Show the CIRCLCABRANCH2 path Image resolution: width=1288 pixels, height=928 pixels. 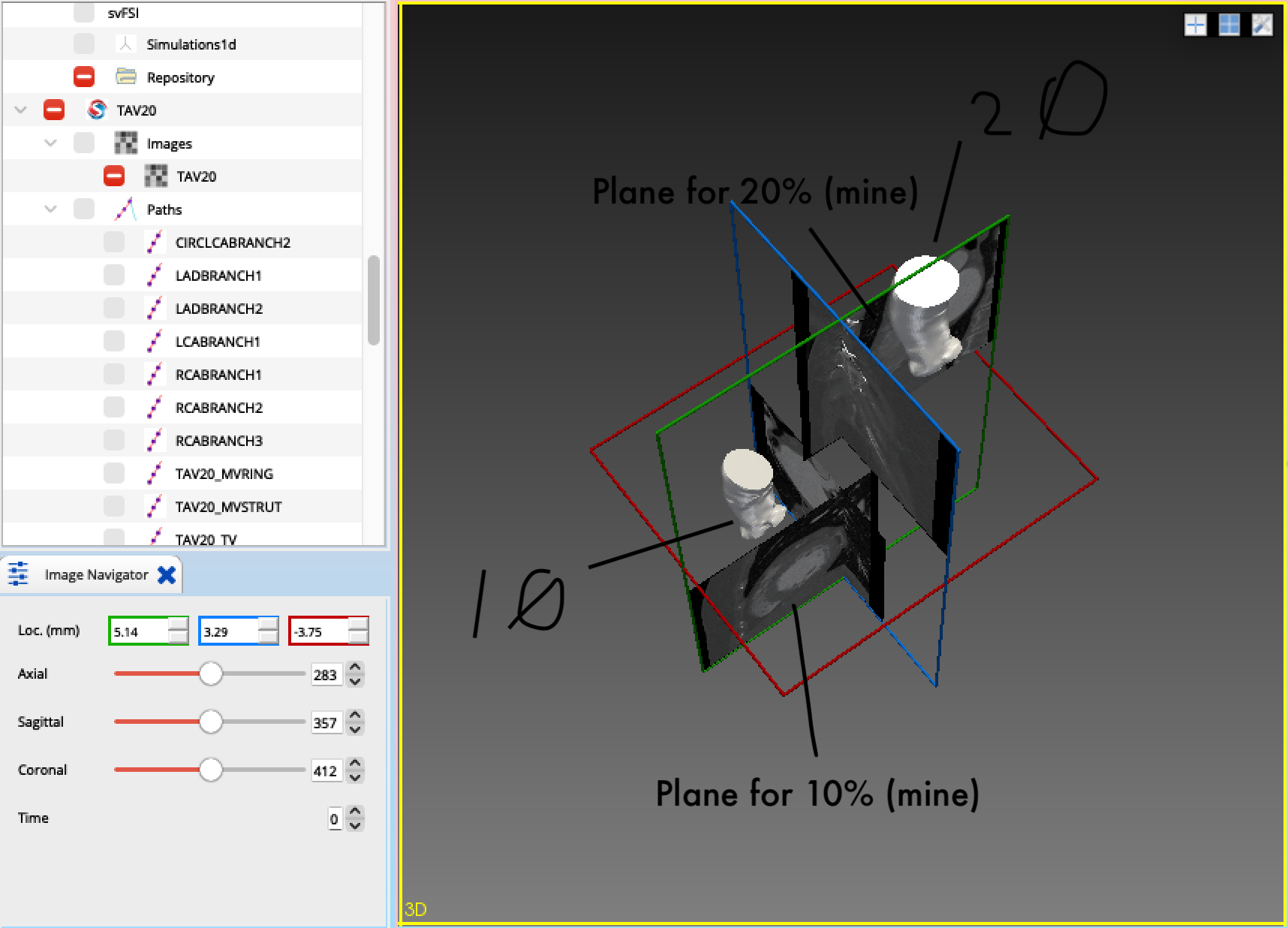(114, 242)
